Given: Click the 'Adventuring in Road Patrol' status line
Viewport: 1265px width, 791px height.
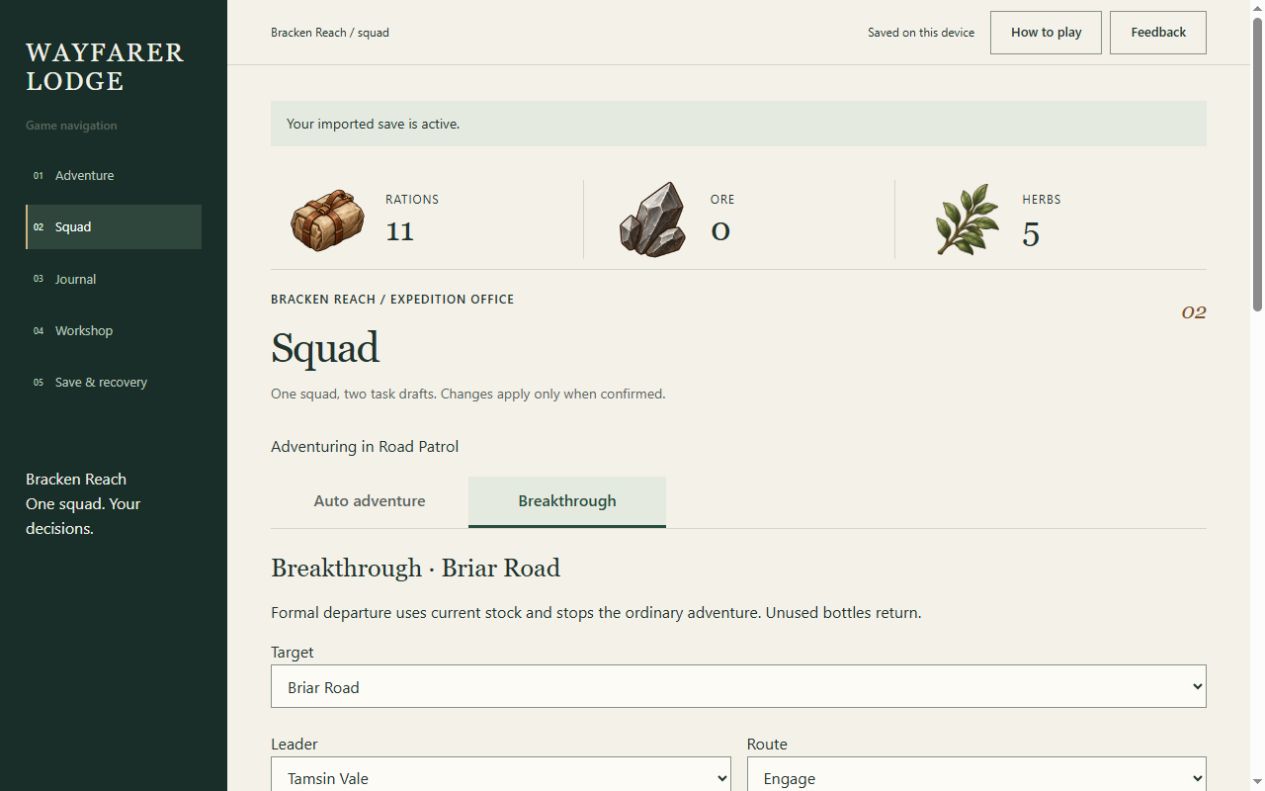Looking at the screenshot, I should click(365, 446).
